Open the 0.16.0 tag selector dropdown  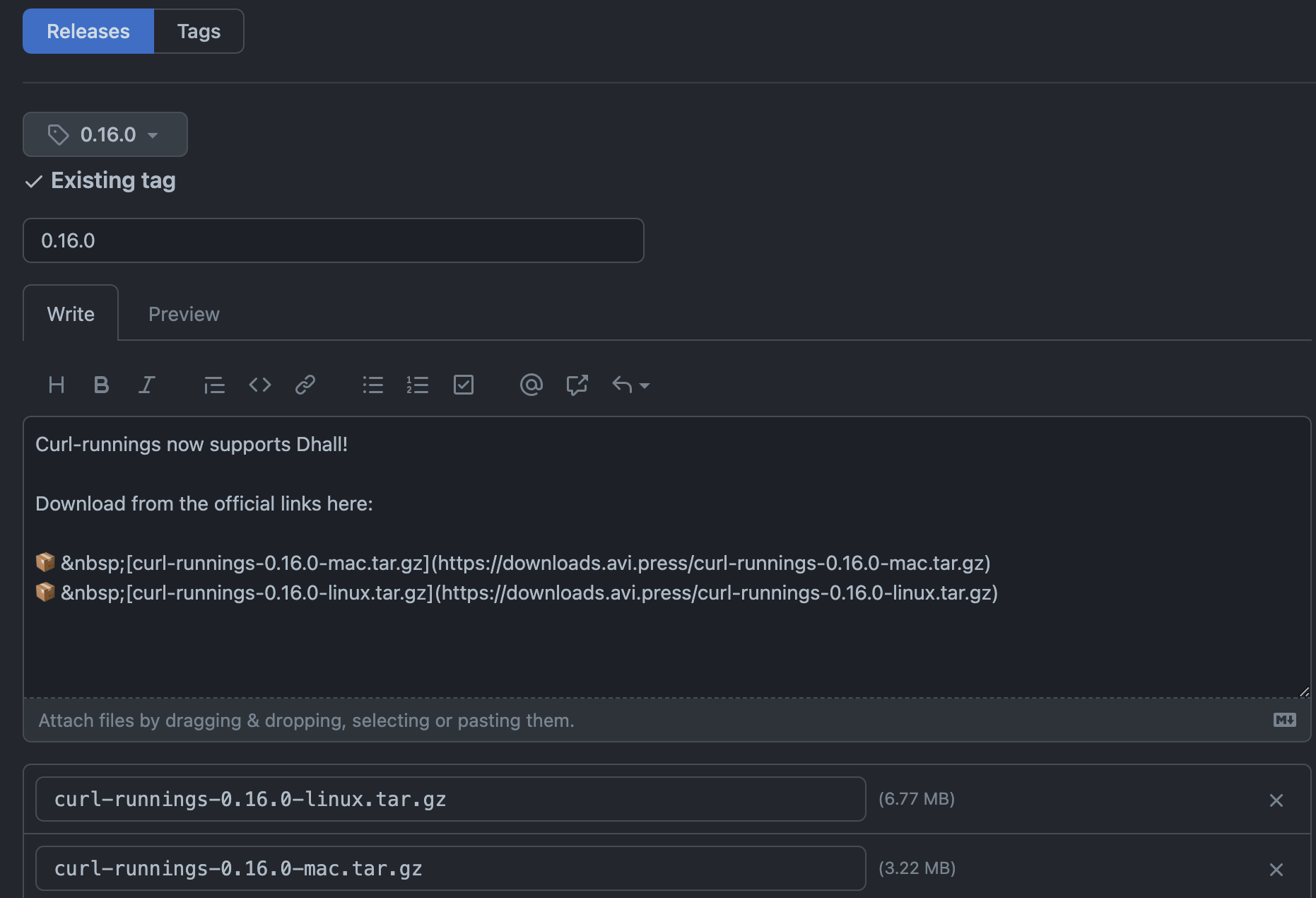pos(105,134)
